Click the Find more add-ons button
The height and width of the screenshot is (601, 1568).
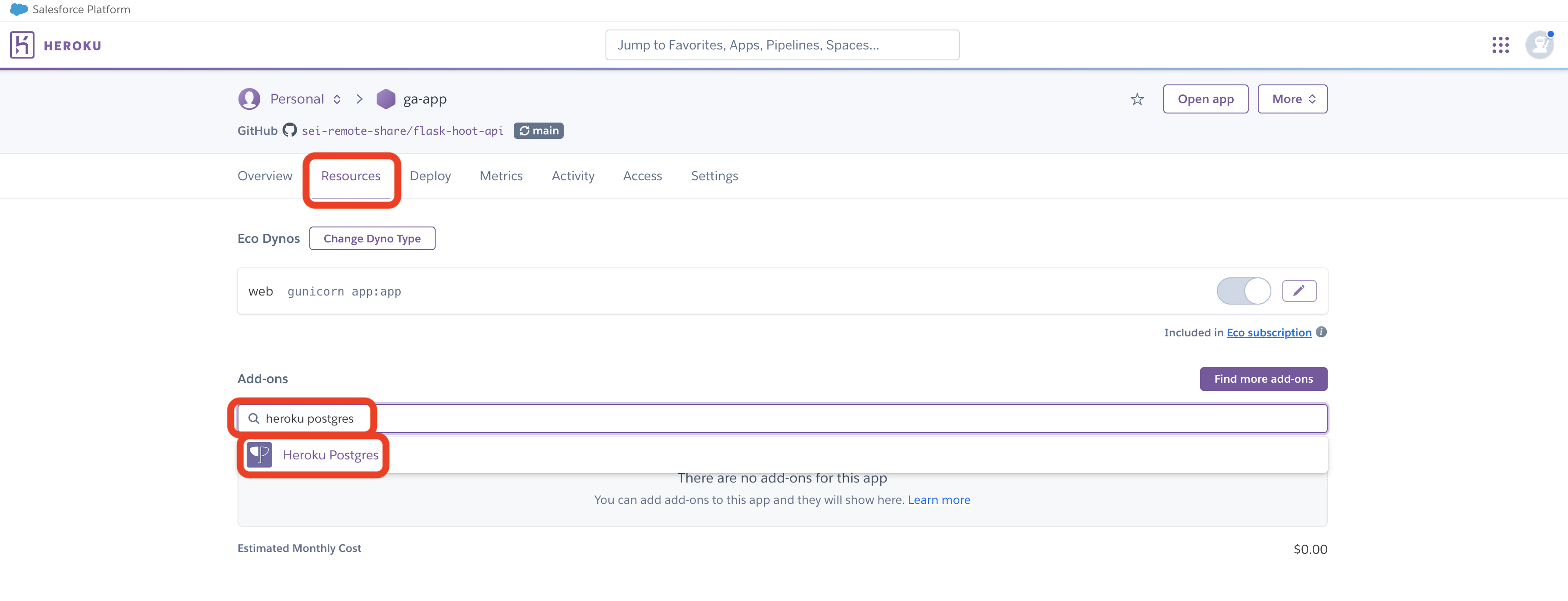click(x=1263, y=379)
